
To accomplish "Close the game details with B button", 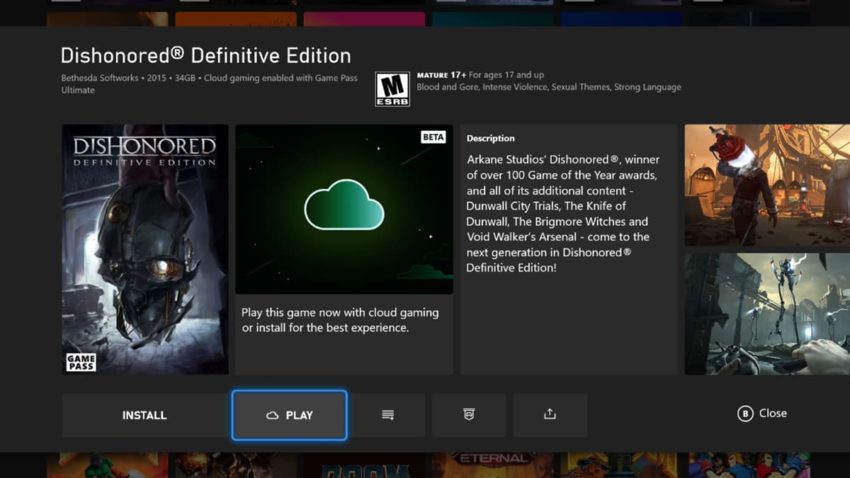I will click(x=762, y=414).
